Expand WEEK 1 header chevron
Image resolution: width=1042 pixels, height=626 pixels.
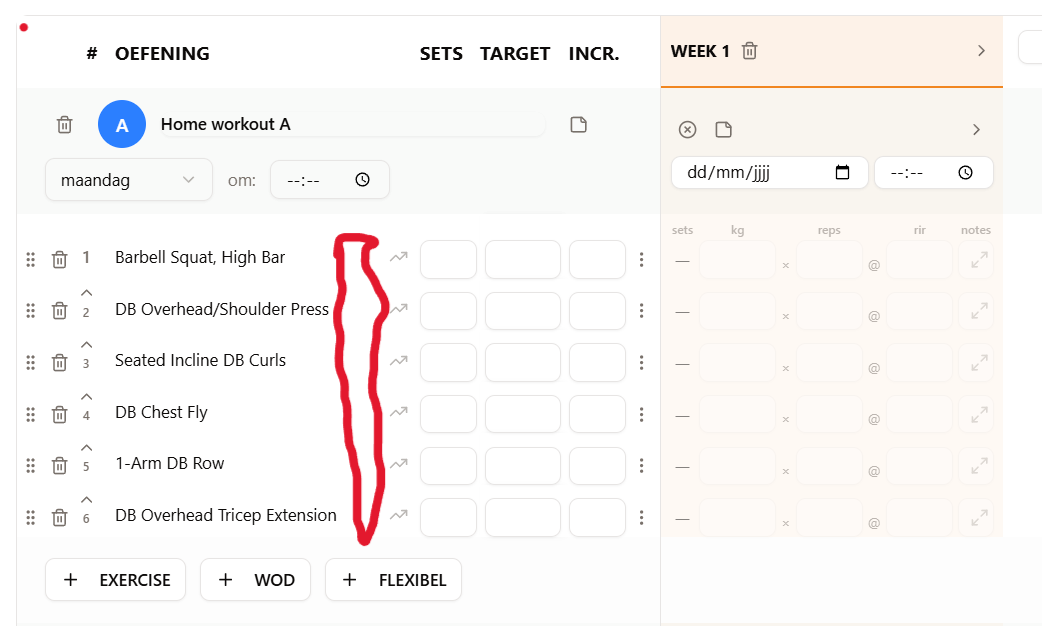(x=981, y=51)
